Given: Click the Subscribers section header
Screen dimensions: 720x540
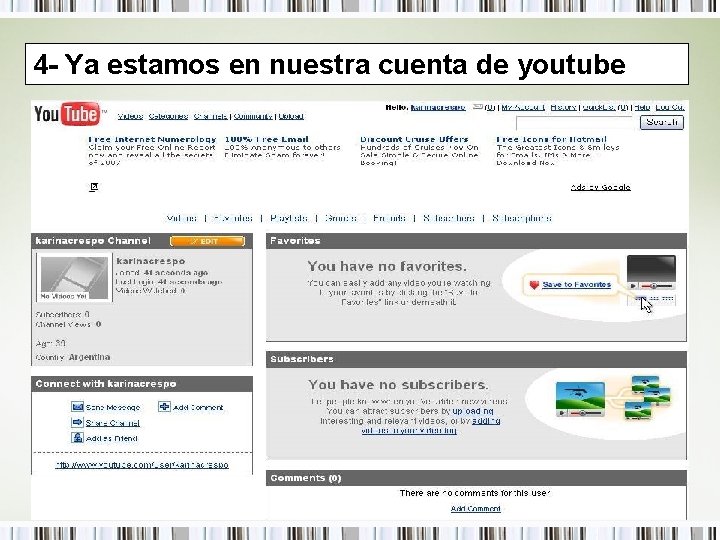Looking at the screenshot, I should pyautogui.click(x=476, y=359).
